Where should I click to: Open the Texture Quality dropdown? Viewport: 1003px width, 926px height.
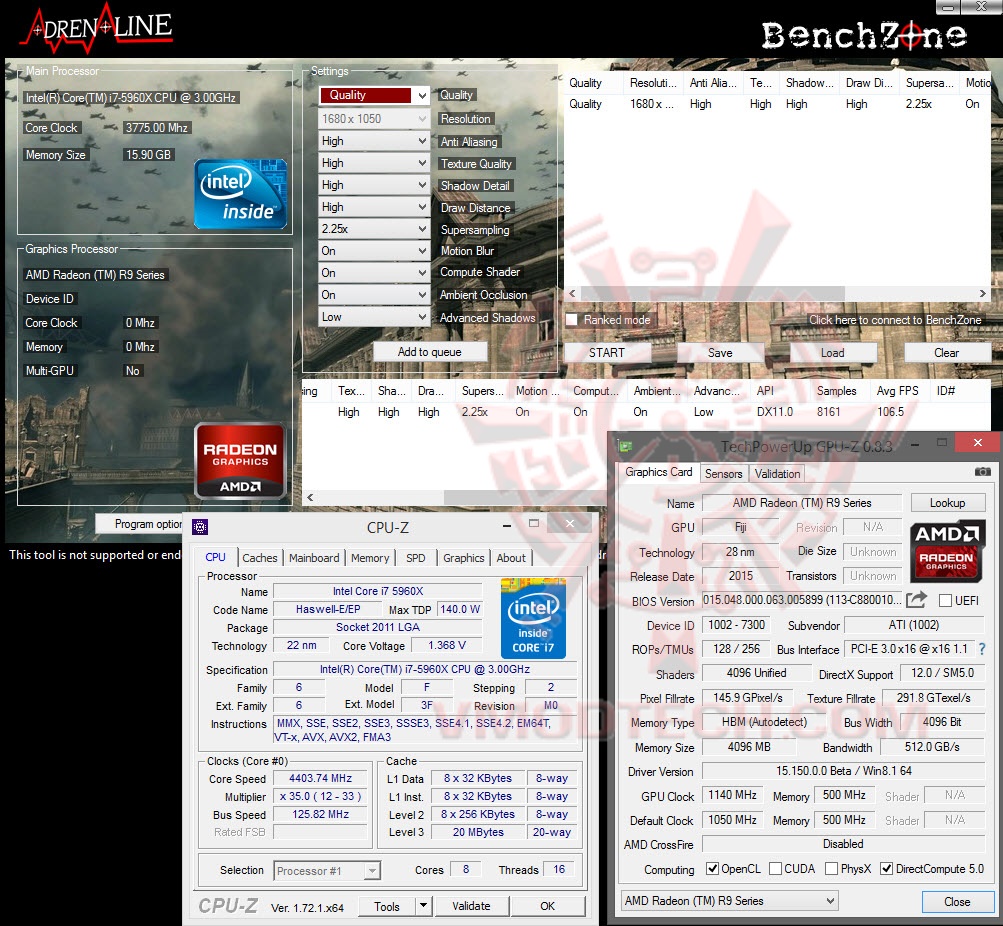point(374,163)
